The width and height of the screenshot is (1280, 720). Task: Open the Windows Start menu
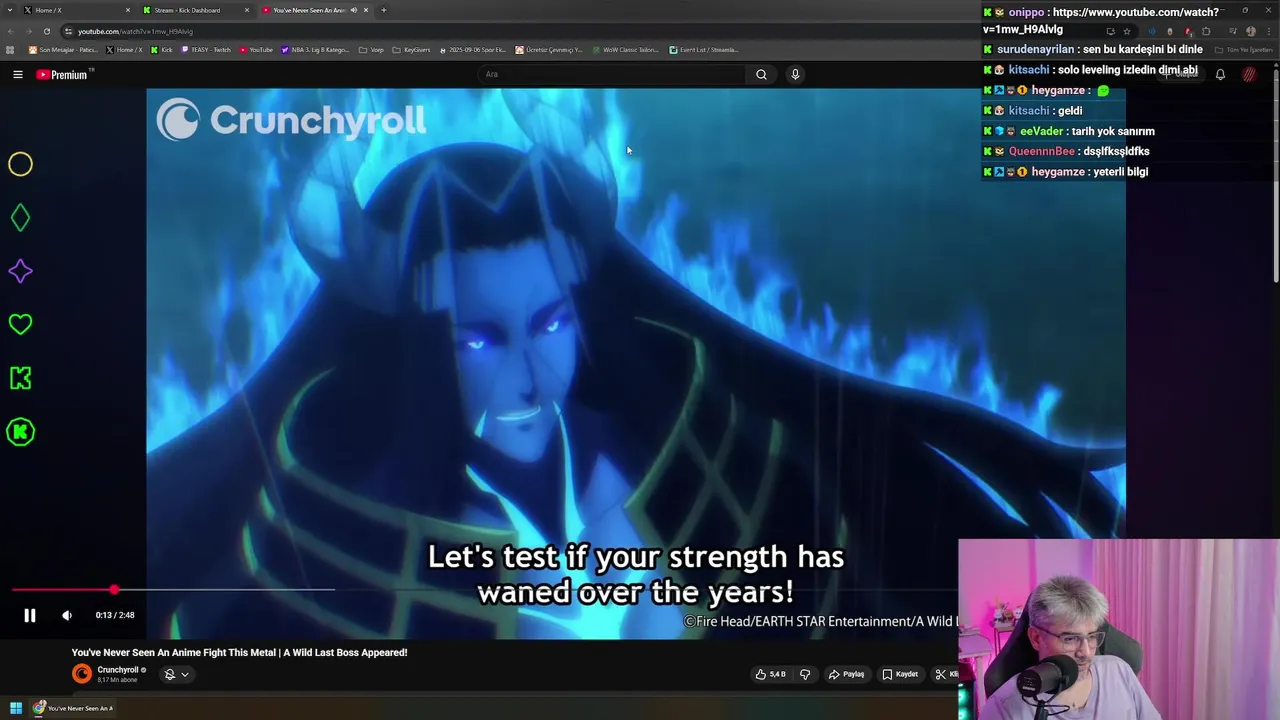pos(16,708)
